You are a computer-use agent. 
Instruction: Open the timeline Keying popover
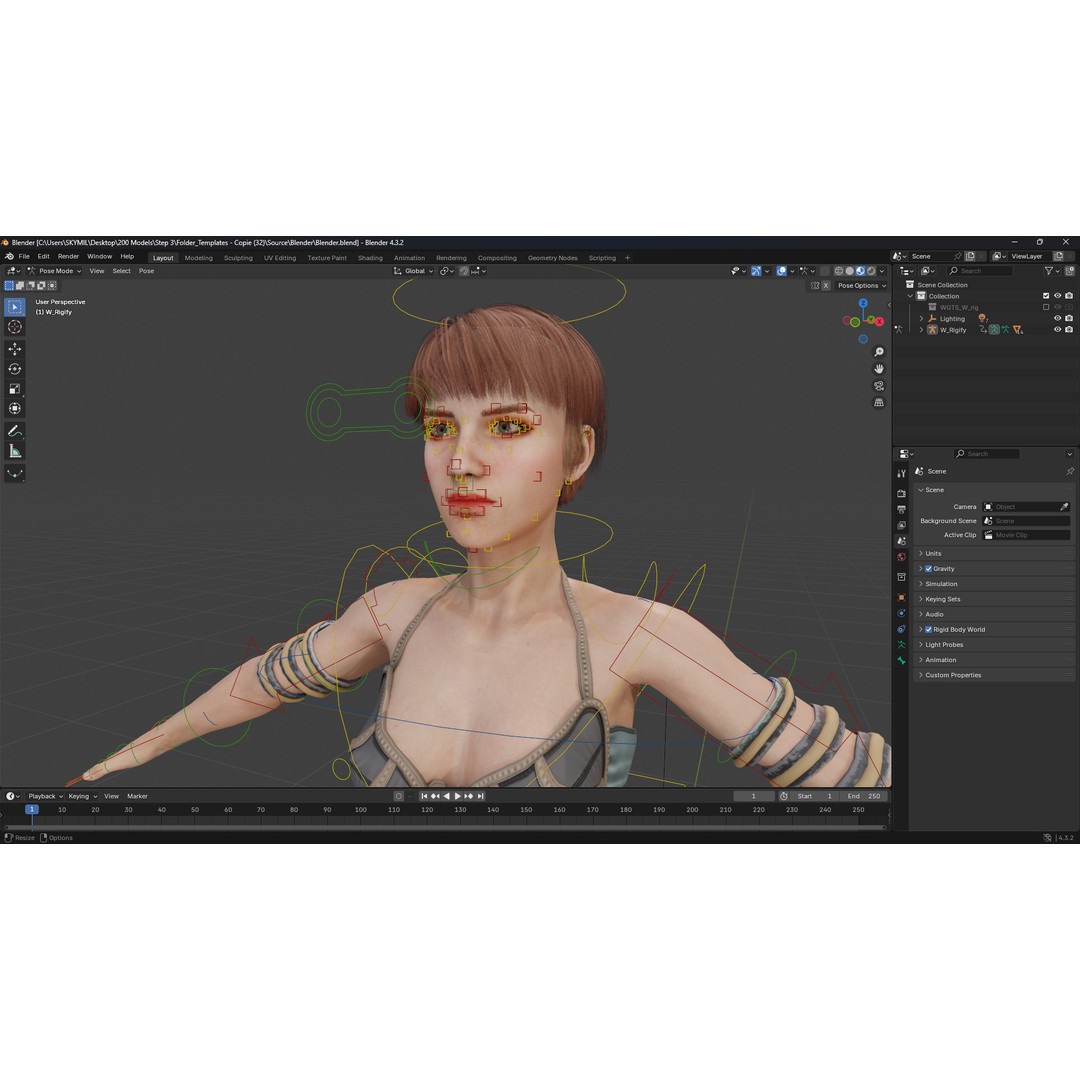83,796
